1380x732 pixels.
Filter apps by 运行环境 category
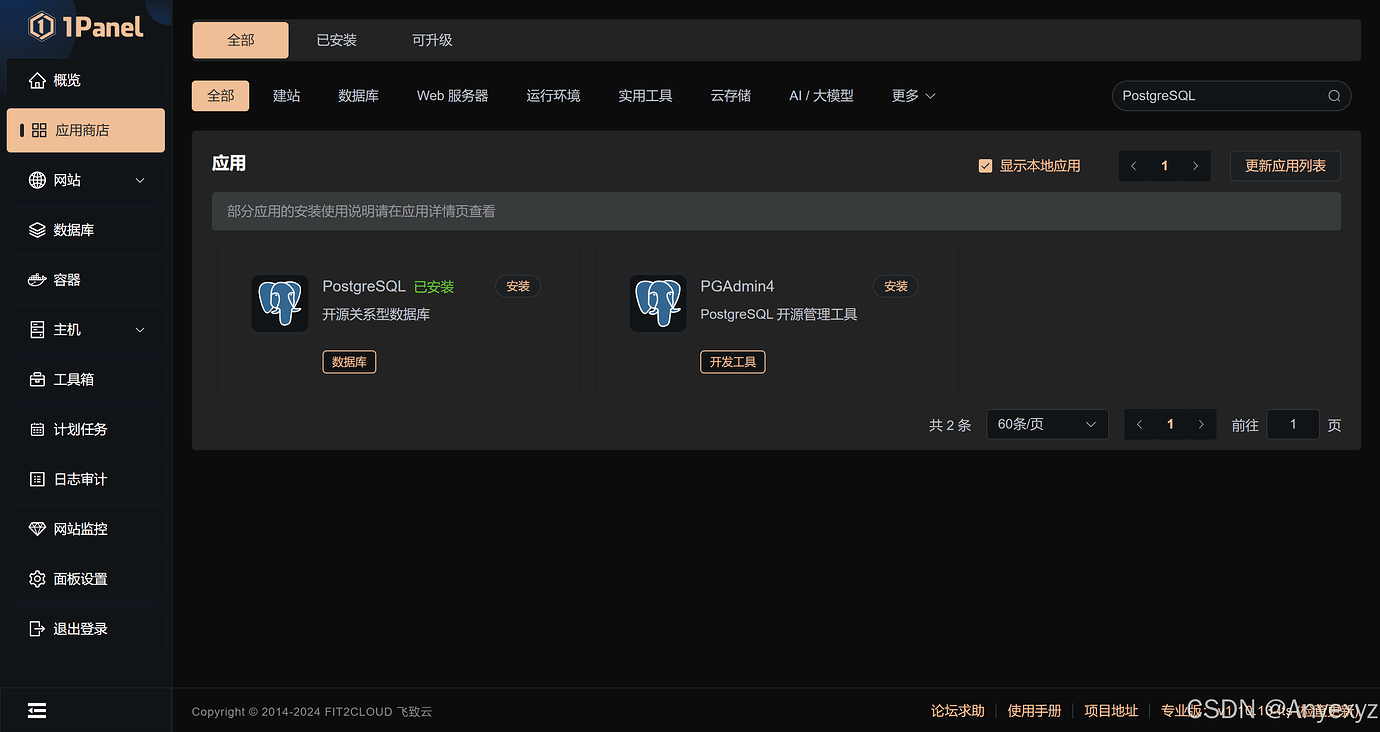point(553,96)
